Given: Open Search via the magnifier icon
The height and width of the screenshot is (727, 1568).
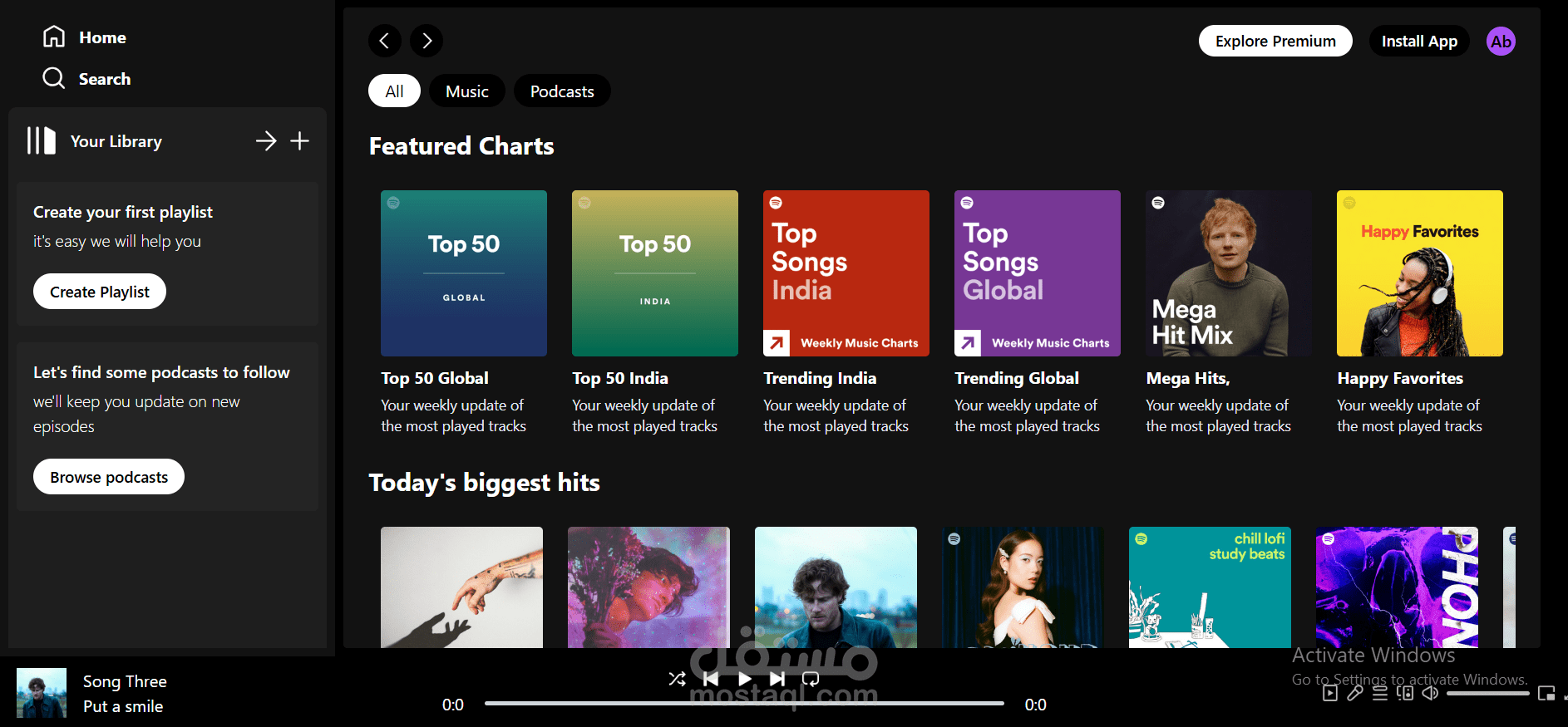Looking at the screenshot, I should tap(54, 78).
